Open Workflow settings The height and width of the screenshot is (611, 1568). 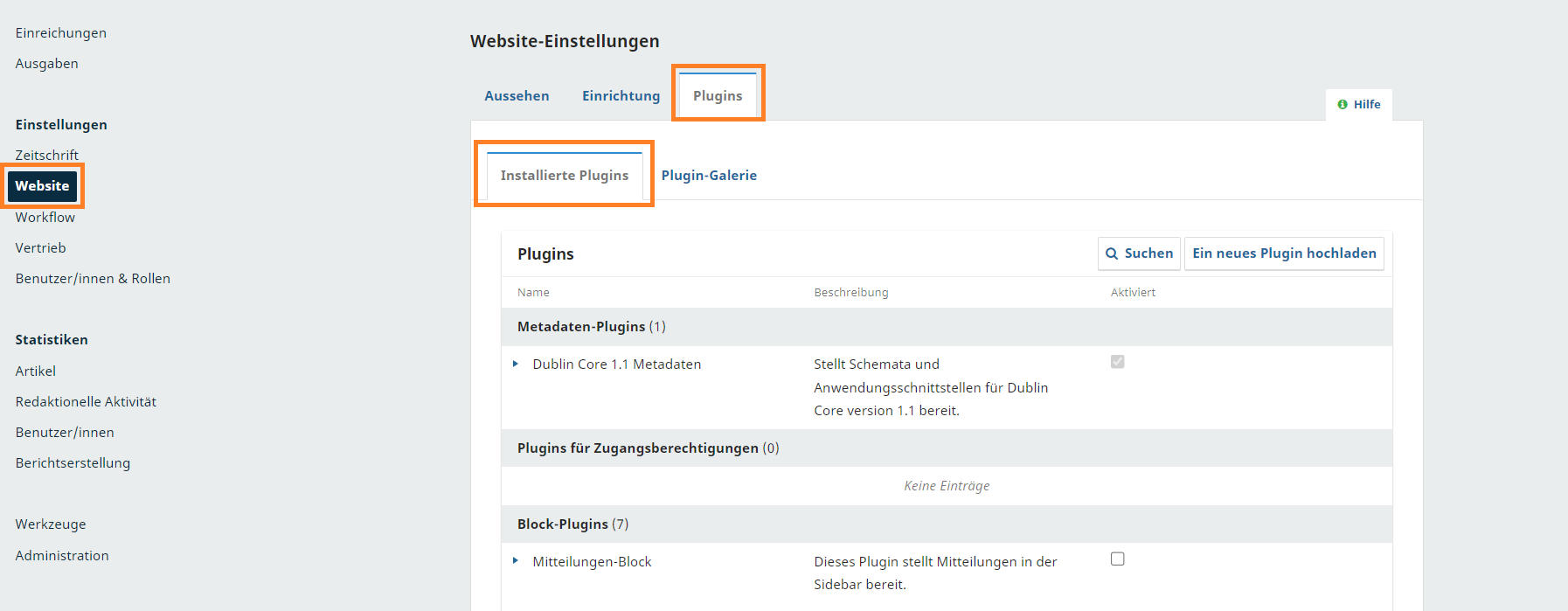point(45,218)
